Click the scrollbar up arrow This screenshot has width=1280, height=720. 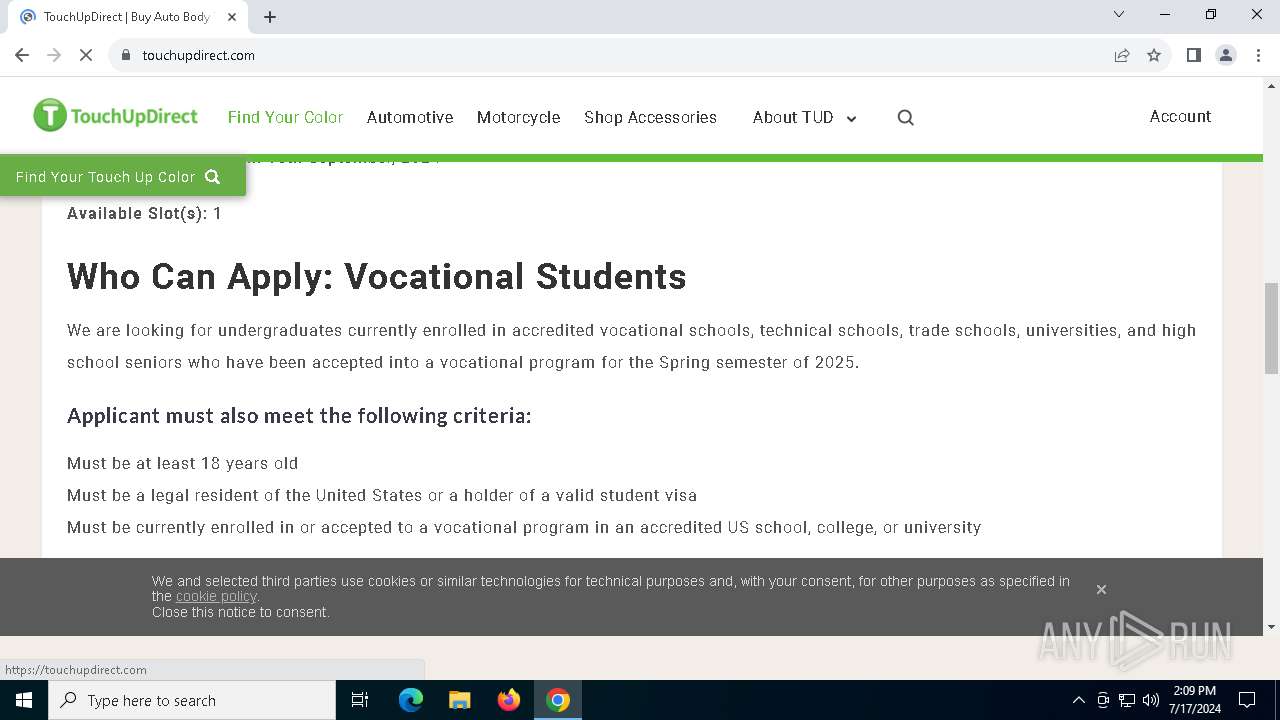pos(1271,86)
